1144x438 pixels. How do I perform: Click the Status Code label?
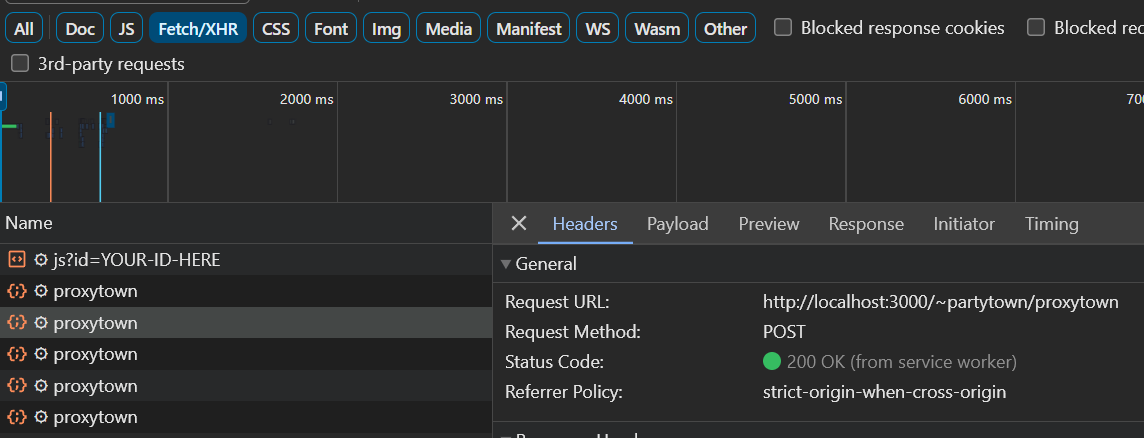pos(554,362)
